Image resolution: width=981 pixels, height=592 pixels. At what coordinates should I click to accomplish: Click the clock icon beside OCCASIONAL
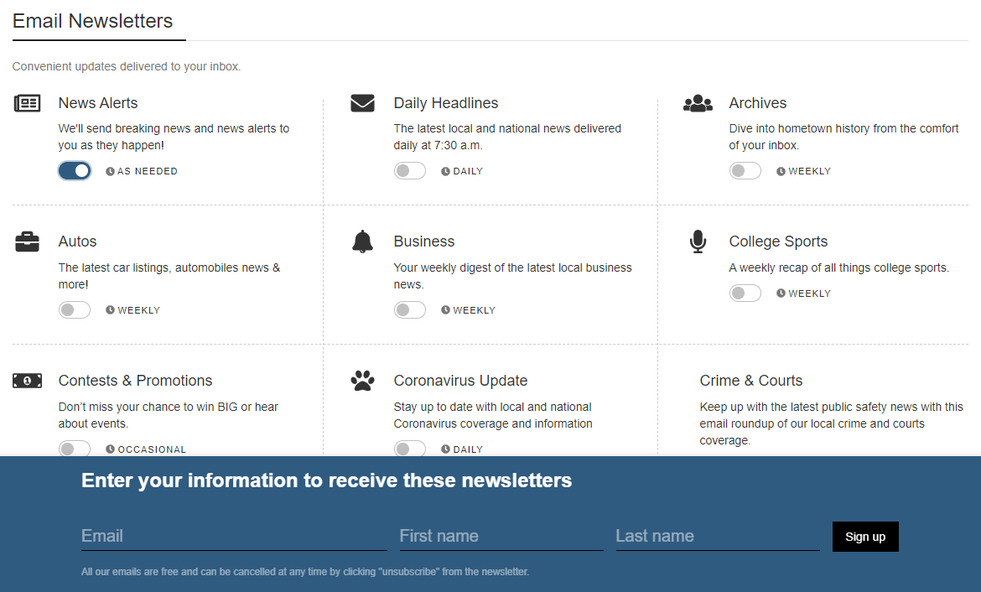point(110,449)
